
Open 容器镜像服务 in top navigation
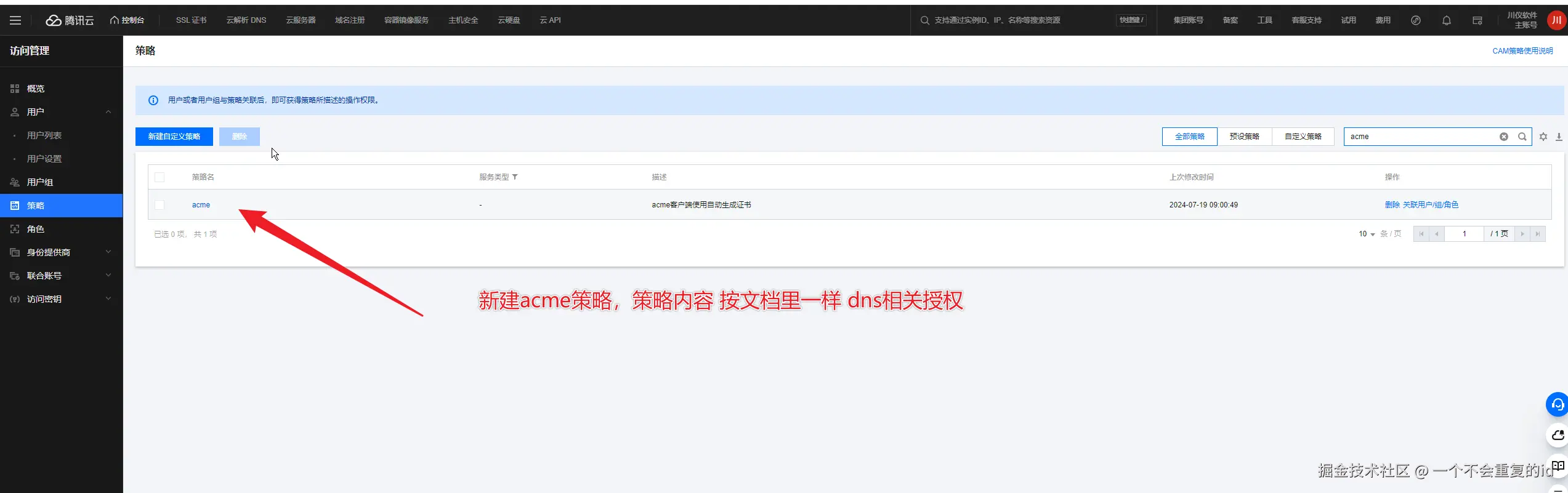pos(406,20)
